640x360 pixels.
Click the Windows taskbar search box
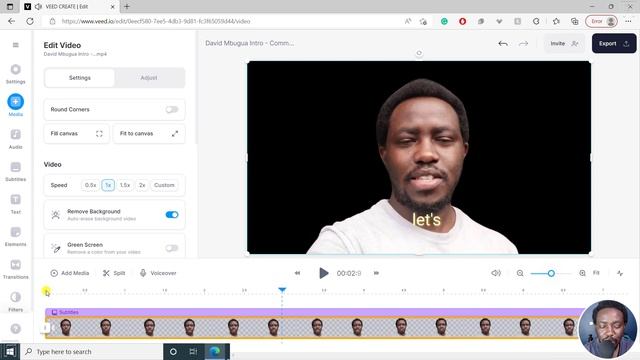pyautogui.click(x=91, y=351)
